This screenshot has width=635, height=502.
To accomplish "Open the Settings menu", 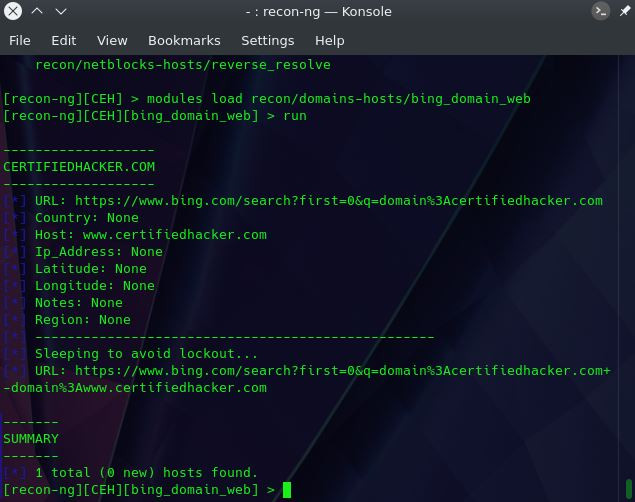I will point(268,40).
